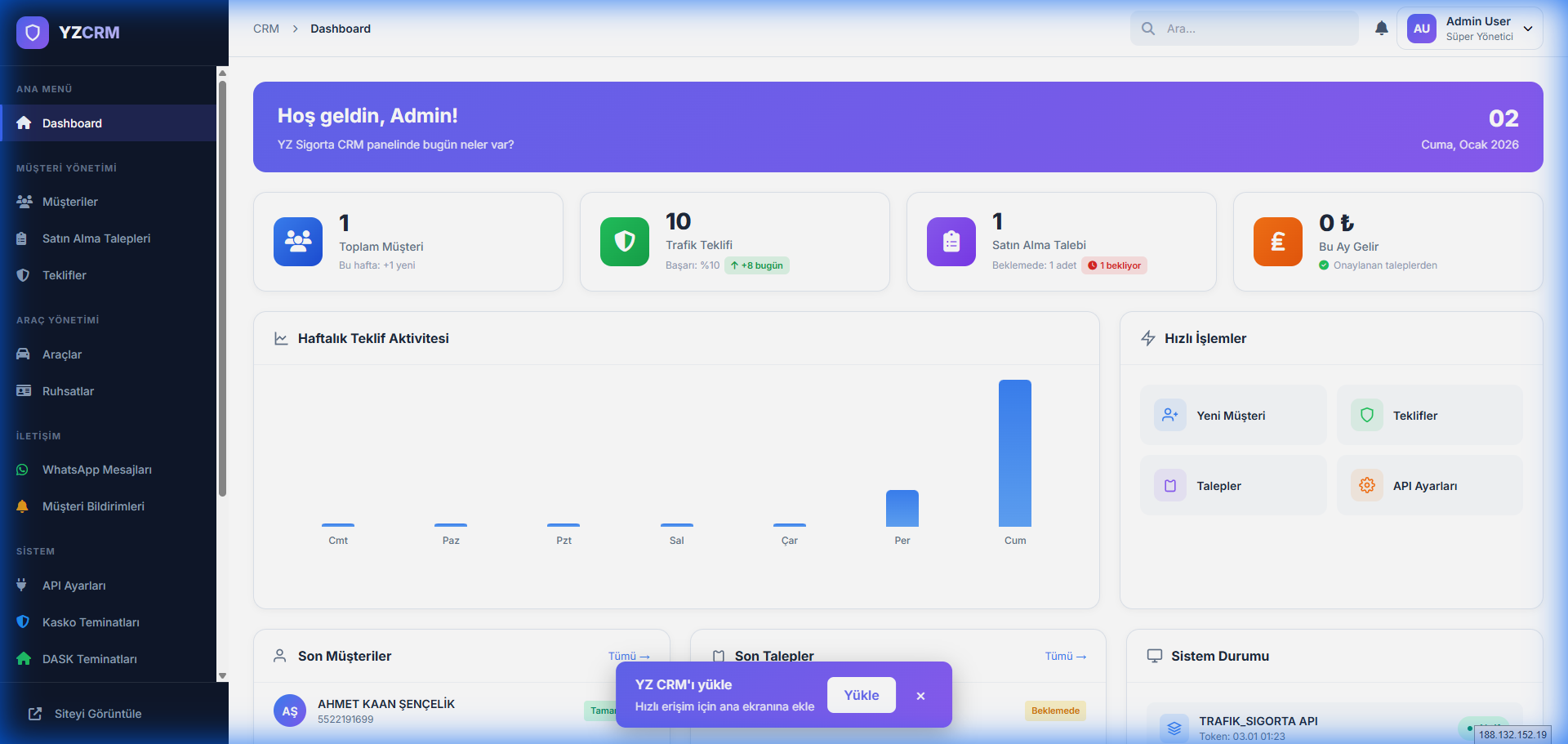The height and width of the screenshot is (744, 1568).
Task: Open Teklifler quick action tile
Action: pos(1429,416)
